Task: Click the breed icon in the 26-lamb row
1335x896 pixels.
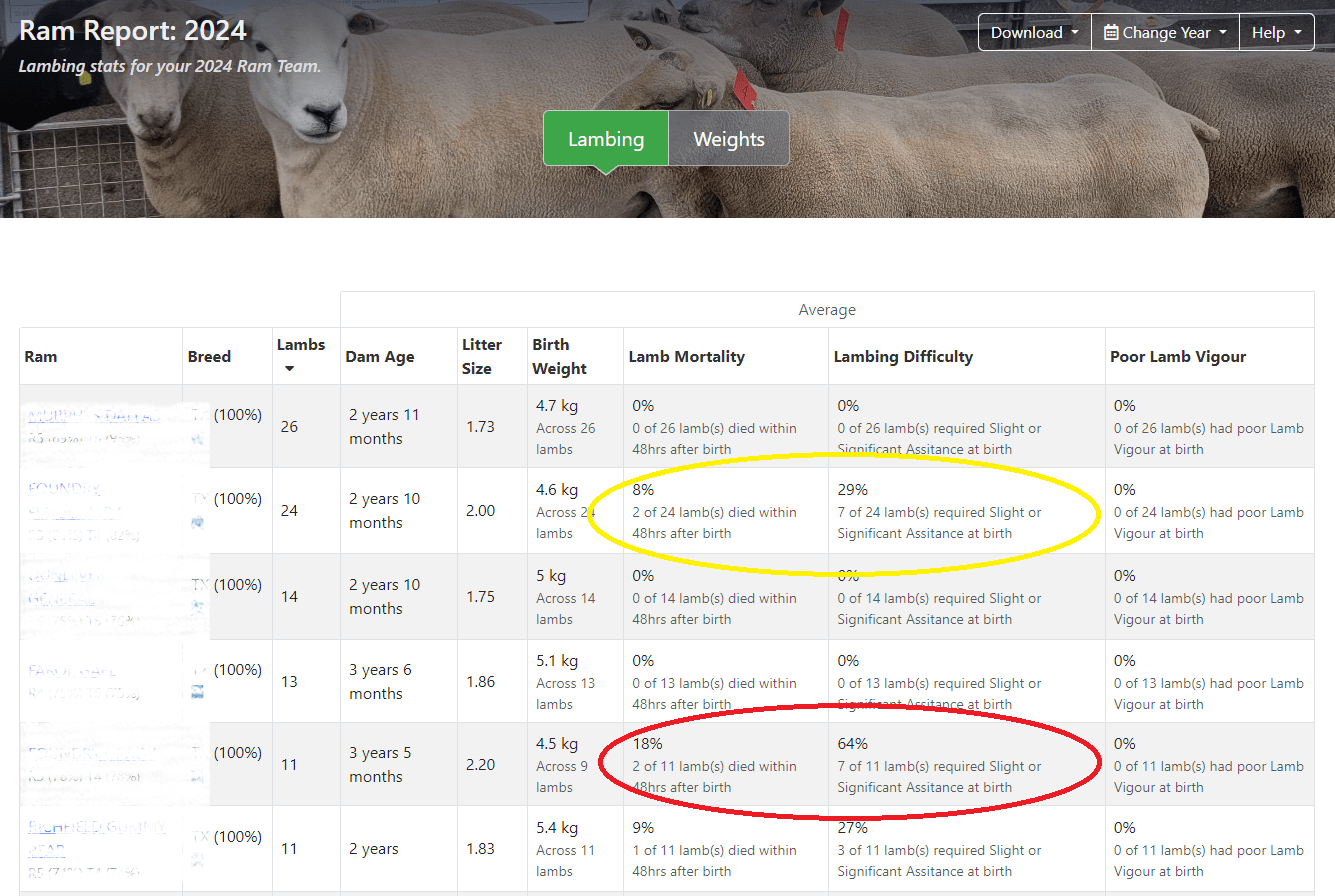Action: [x=196, y=441]
